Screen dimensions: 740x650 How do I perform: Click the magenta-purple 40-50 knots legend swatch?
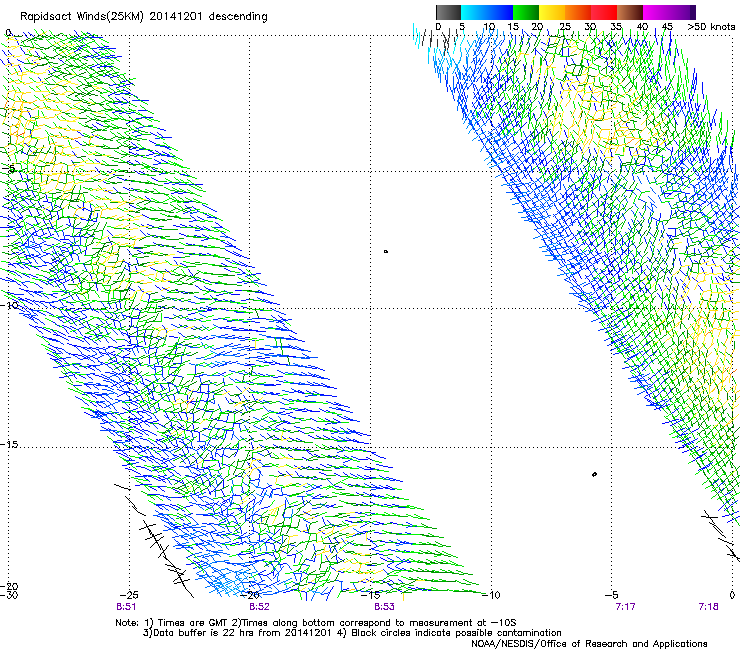669,12
